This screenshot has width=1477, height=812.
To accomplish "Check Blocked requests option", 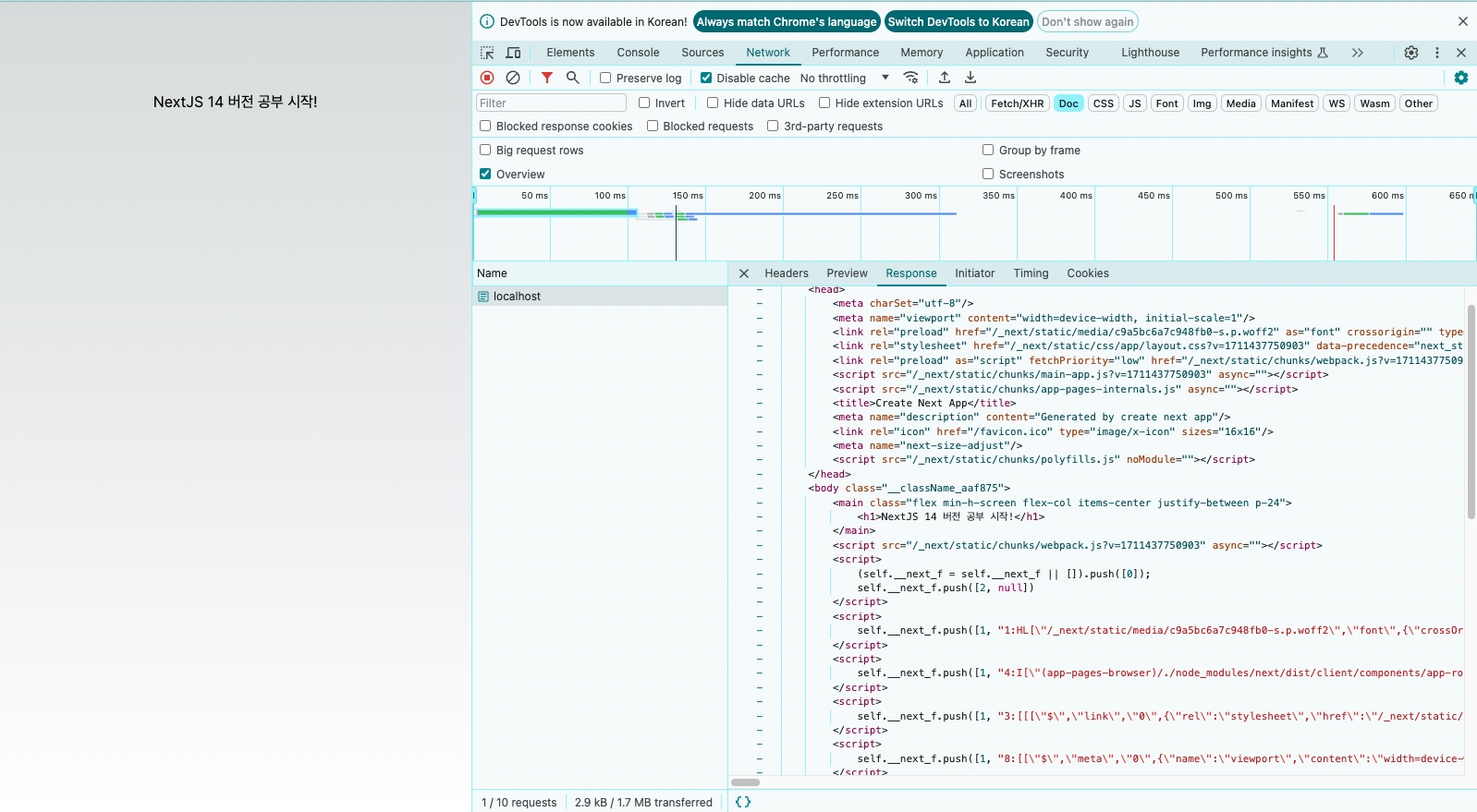I will (653, 126).
